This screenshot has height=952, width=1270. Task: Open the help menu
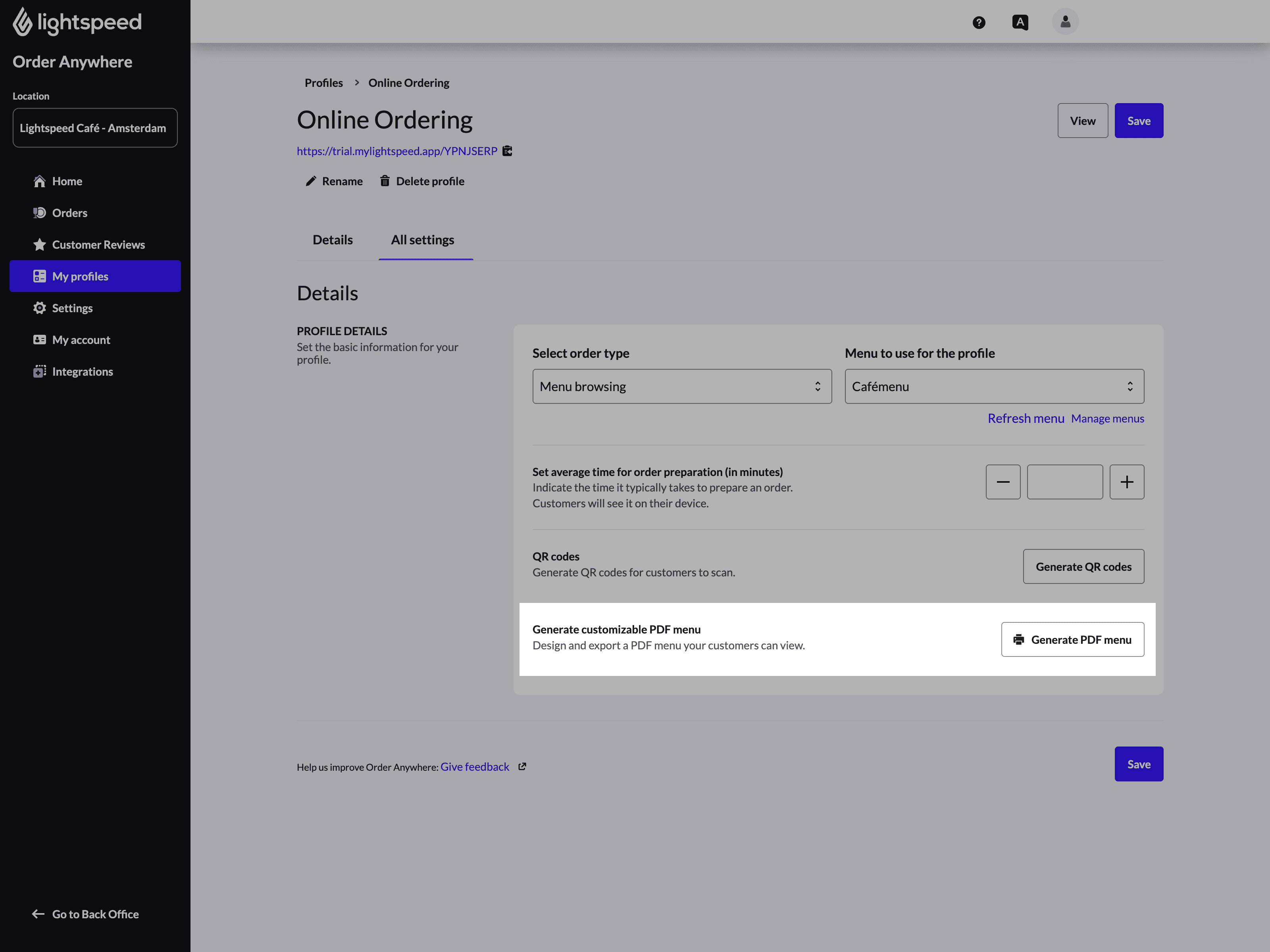[x=979, y=22]
